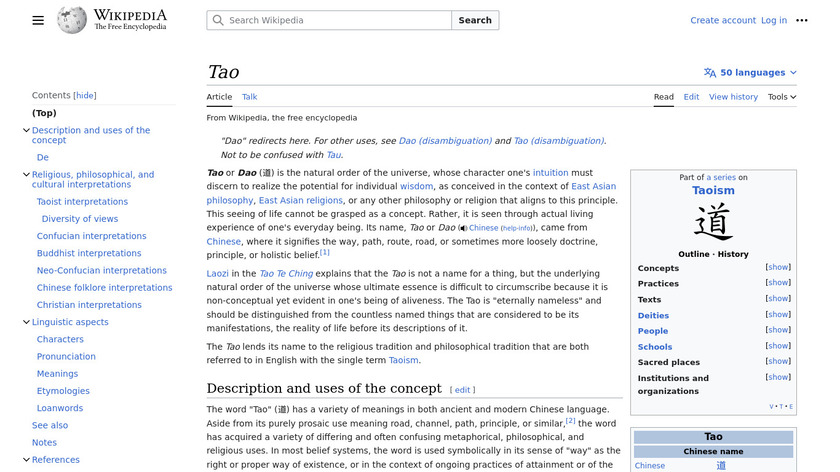Click the Search button
The width and height of the screenshot is (840, 472).
(475, 20)
